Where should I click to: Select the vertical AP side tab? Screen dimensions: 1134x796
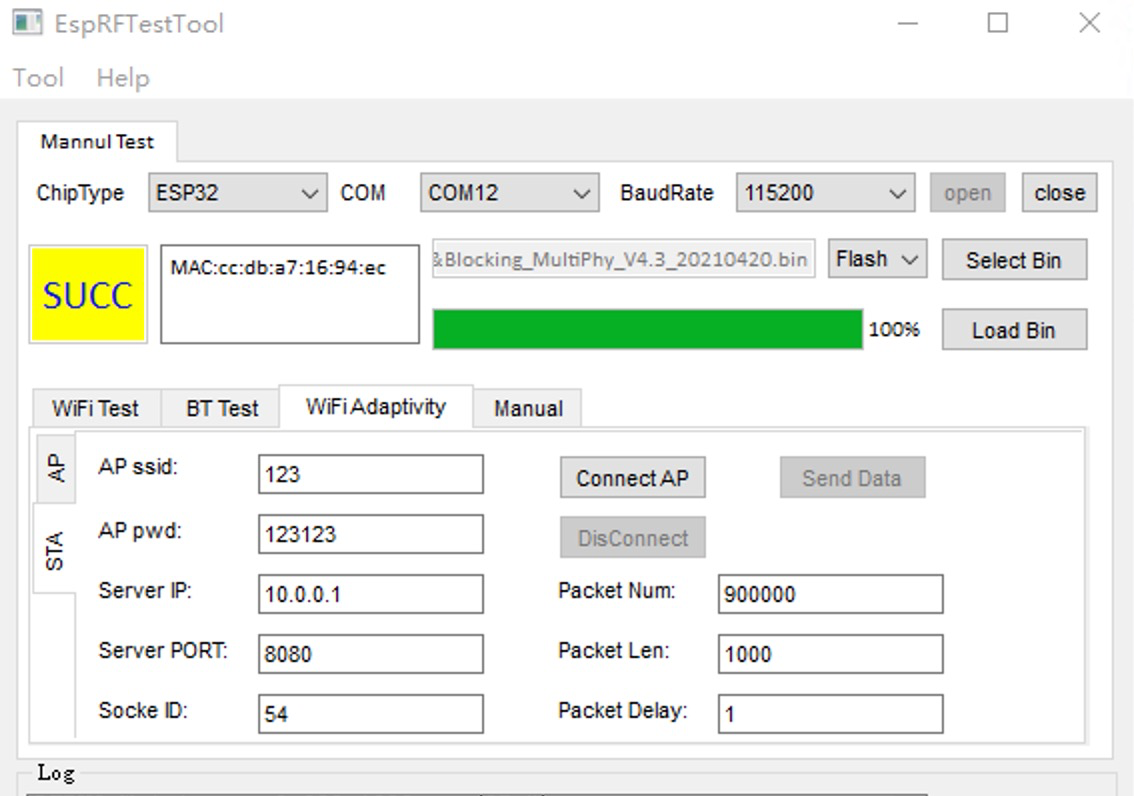[x=56, y=468]
